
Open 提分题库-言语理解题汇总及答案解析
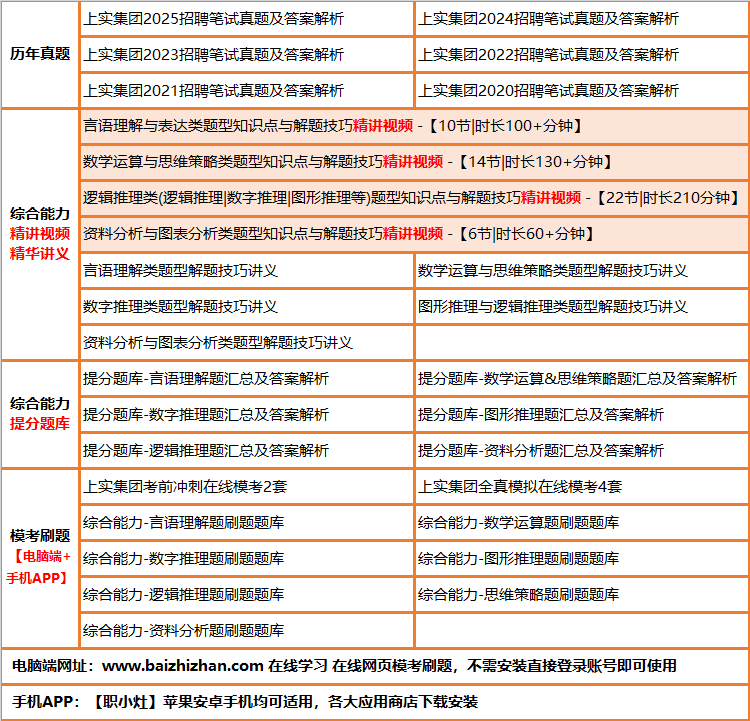coord(205,379)
